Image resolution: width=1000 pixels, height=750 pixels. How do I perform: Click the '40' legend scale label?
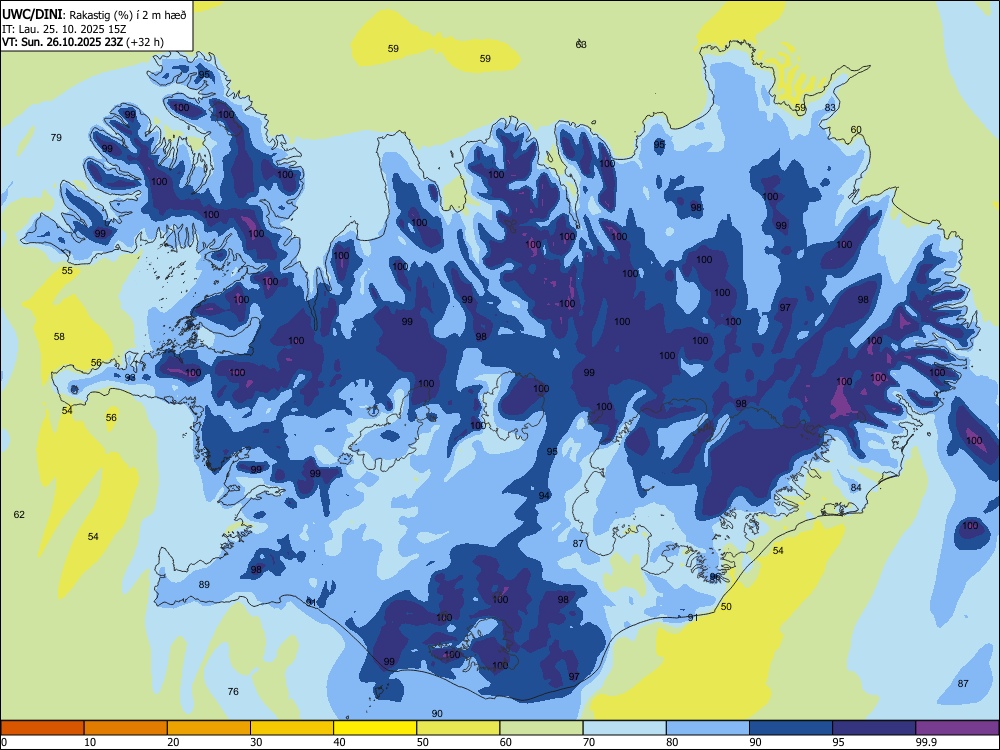tap(339, 742)
